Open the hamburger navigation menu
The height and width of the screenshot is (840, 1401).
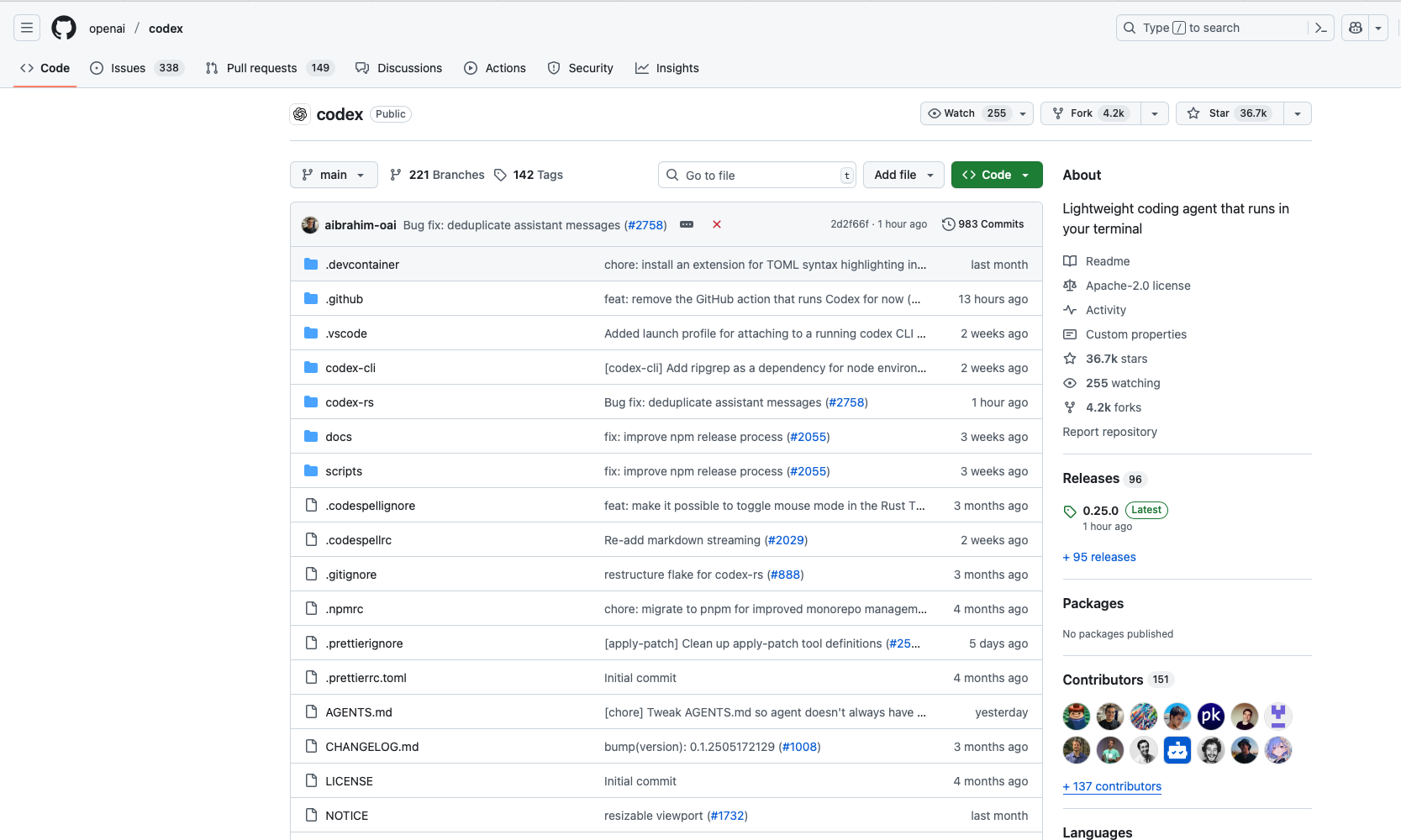[x=27, y=28]
